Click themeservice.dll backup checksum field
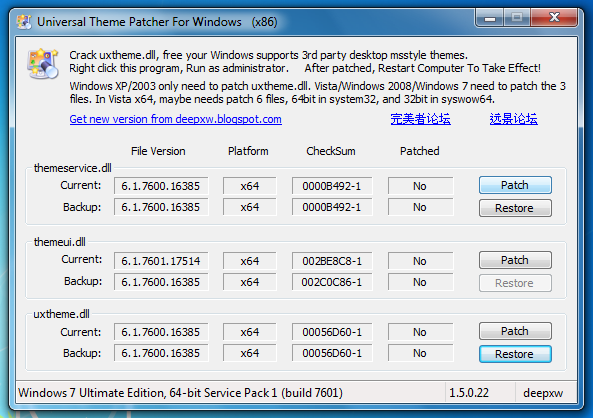The width and height of the screenshot is (593, 418). click(x=332, y=207)
